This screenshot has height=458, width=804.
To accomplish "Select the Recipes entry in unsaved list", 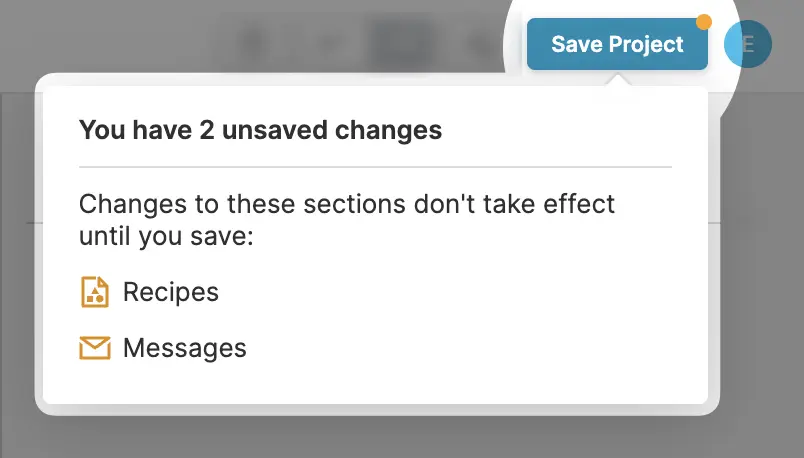I will (170, 292).
